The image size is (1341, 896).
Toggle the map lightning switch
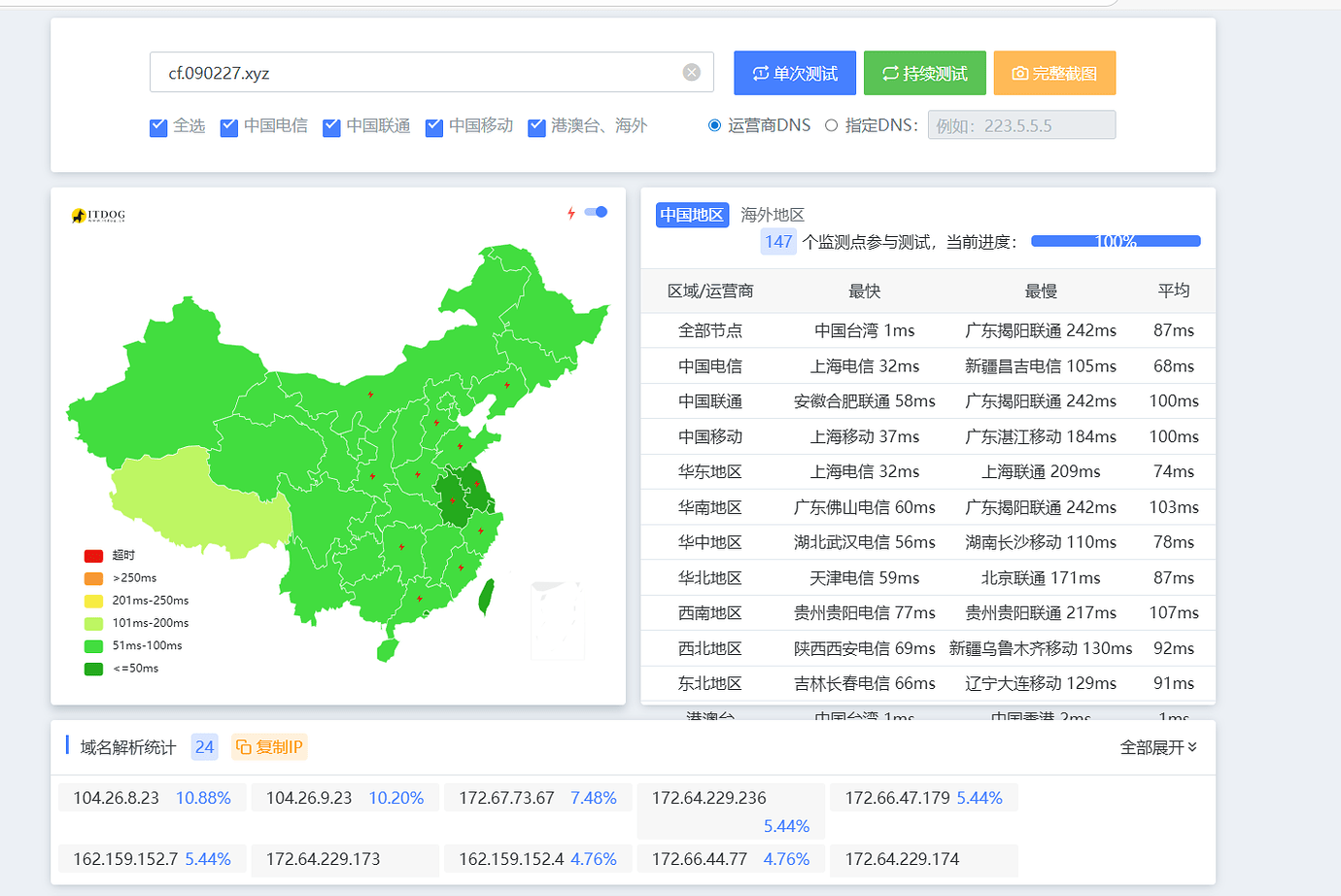tap(596, 212)
